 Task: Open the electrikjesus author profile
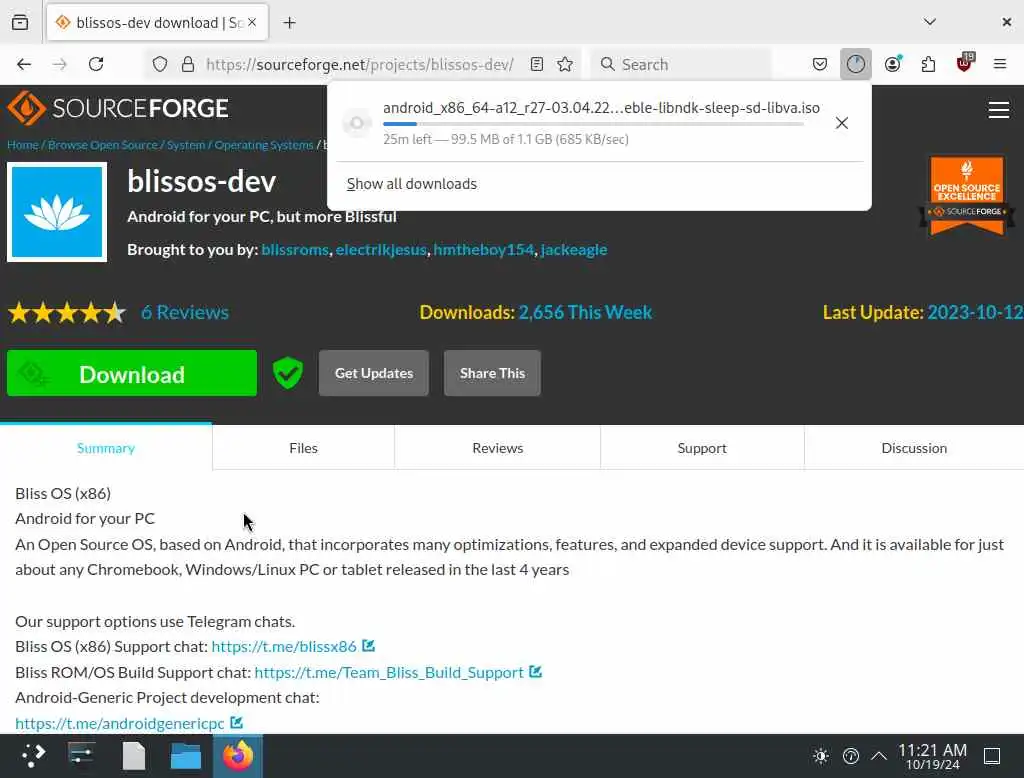coord(381,250)
